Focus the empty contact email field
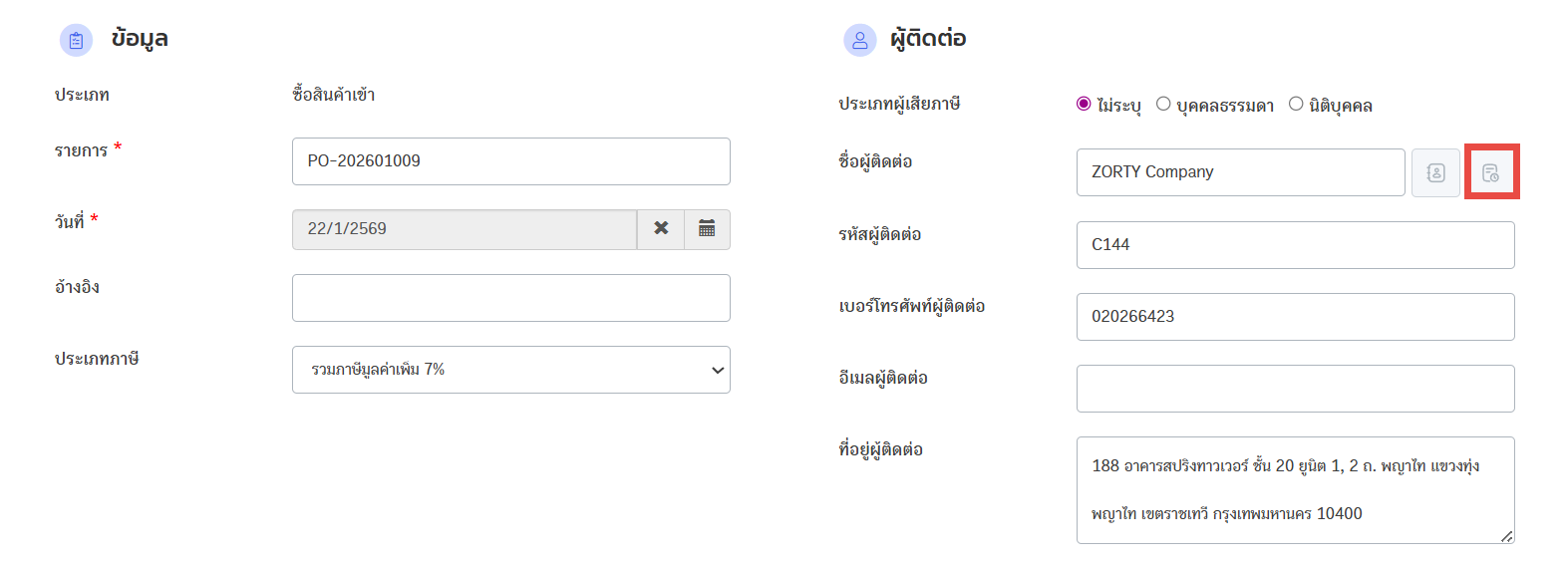The height and width of the screenshot is (566, 1568). tap(1295, 389)
